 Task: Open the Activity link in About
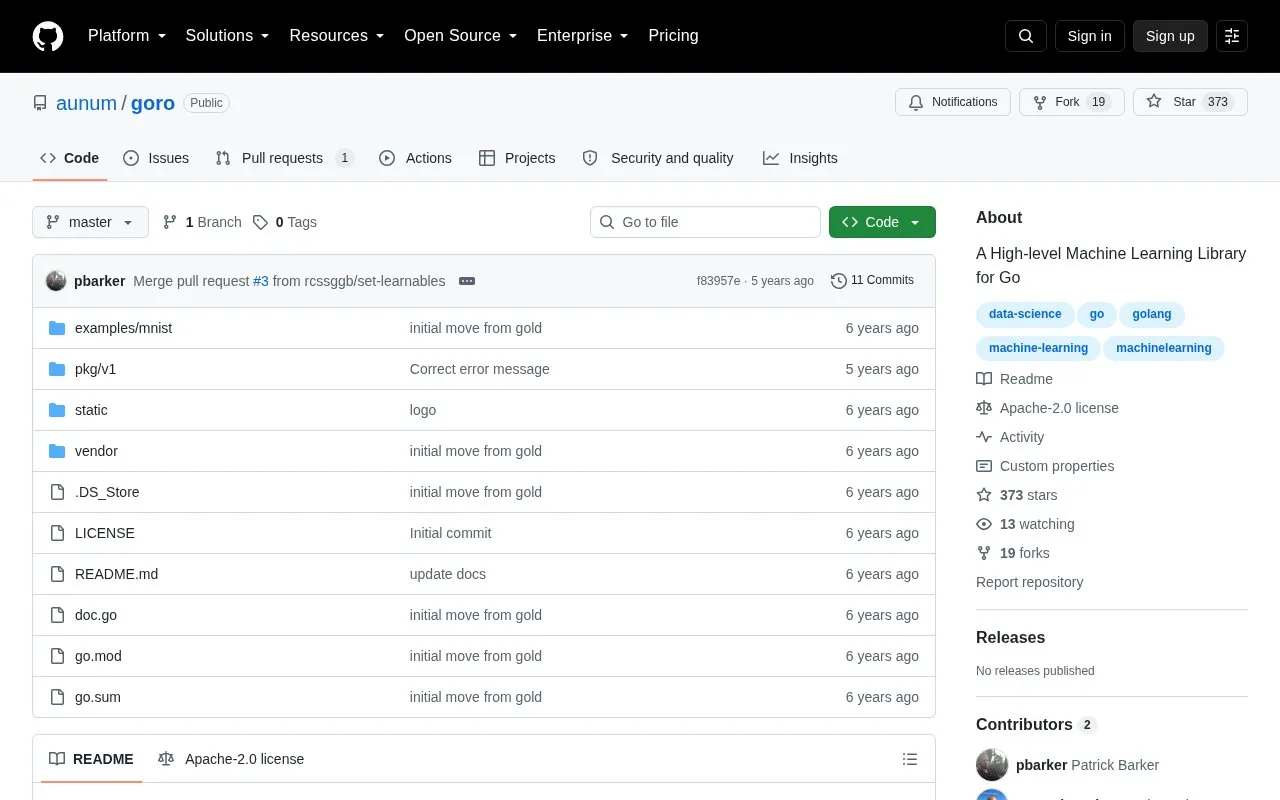click(1010, 437)
